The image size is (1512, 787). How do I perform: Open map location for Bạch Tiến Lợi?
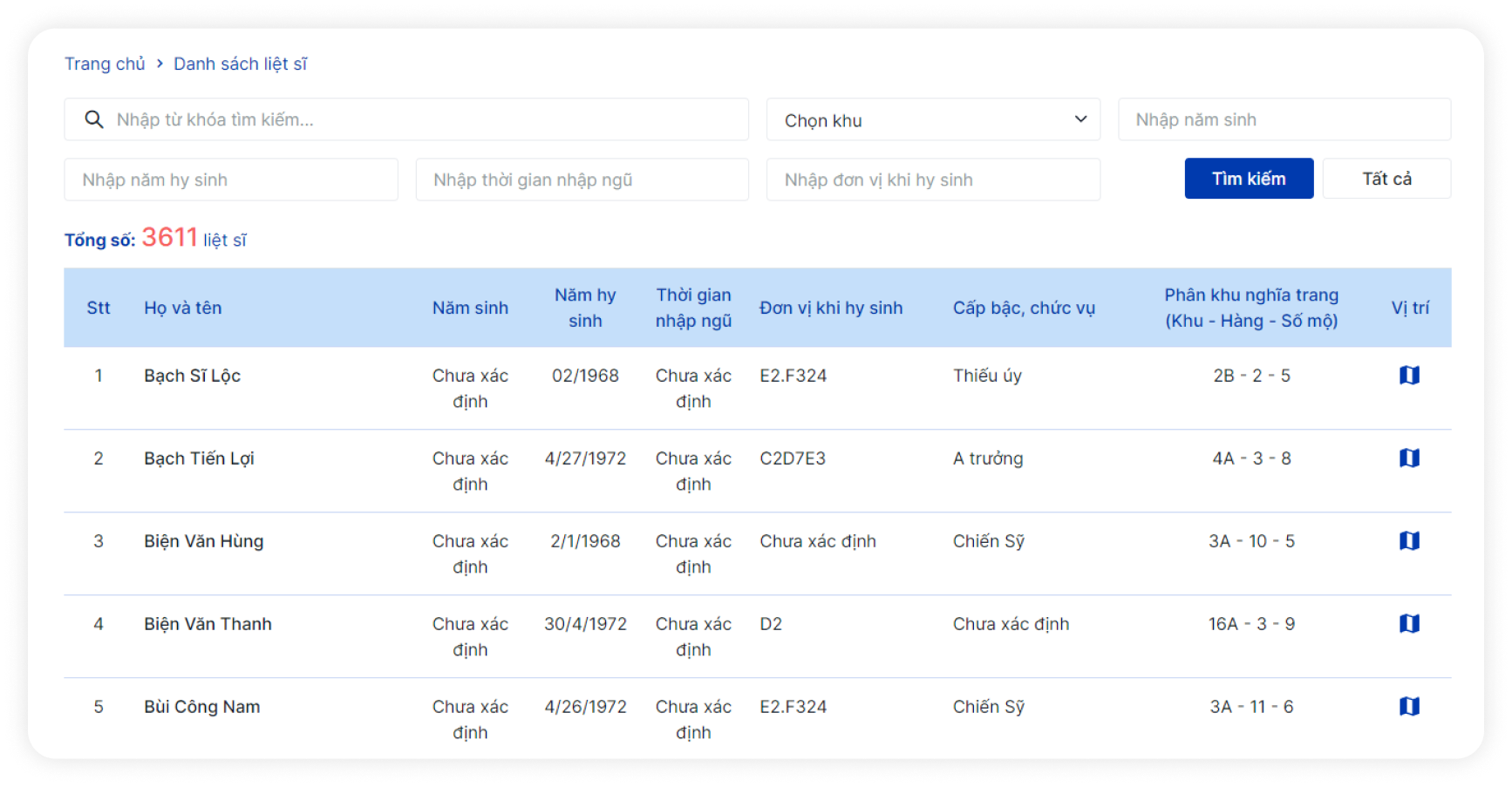click(x=1409, y=458)
